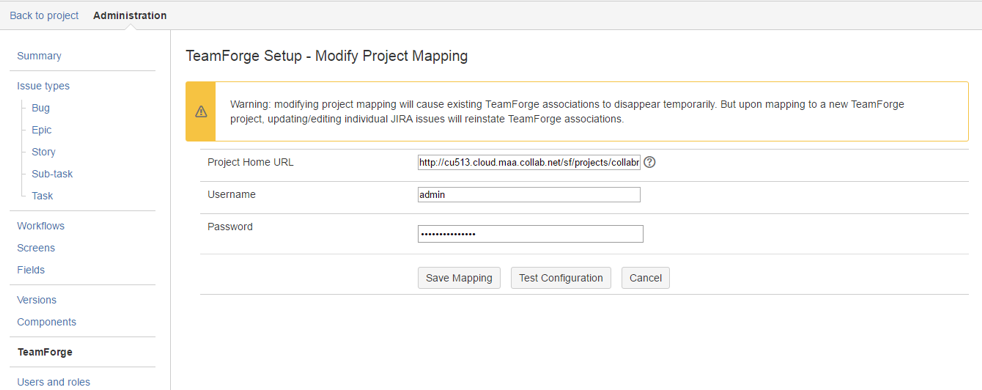Focus the Project Home URL field
This screenshot has width=982, height=390.
529,163
